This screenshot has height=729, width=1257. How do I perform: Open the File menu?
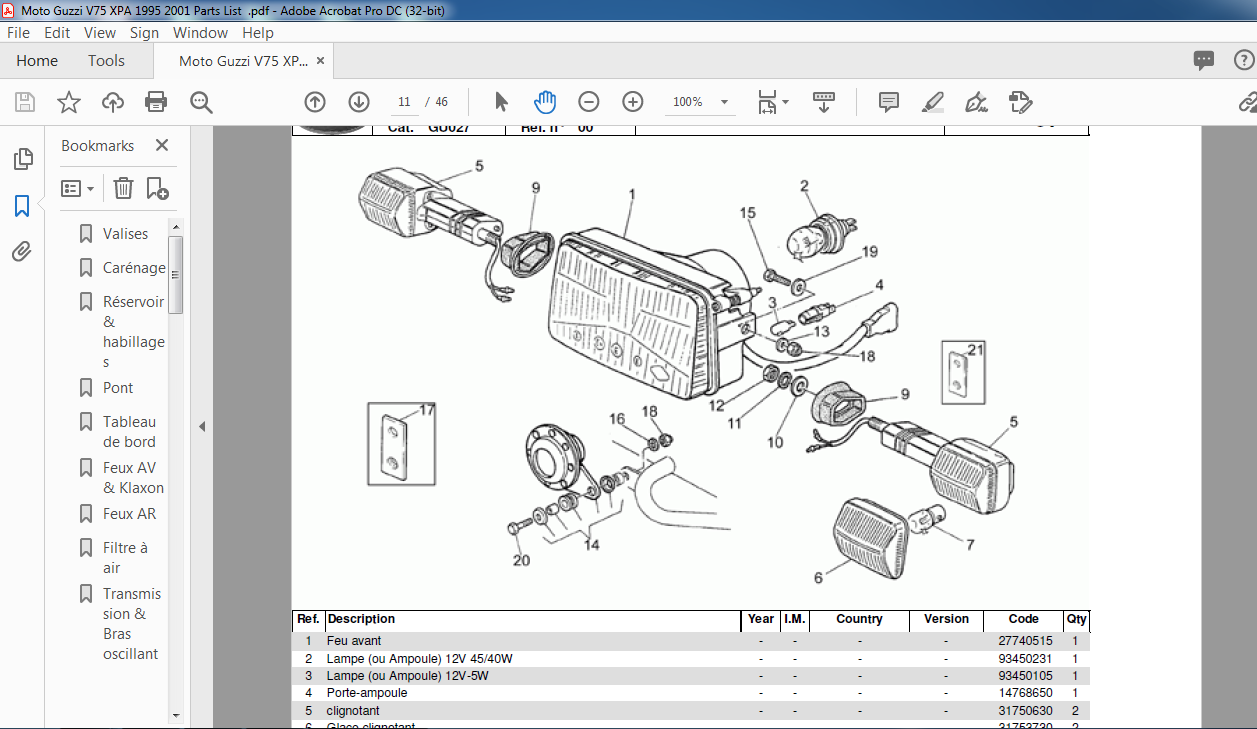[18, 33]
